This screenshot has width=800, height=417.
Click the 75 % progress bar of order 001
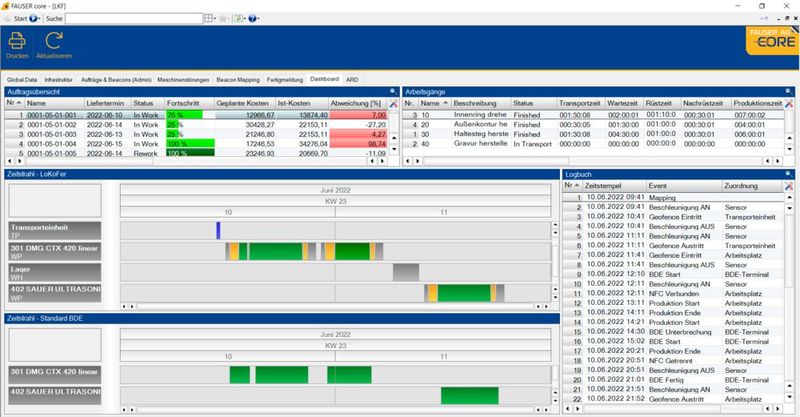[184, 115]
